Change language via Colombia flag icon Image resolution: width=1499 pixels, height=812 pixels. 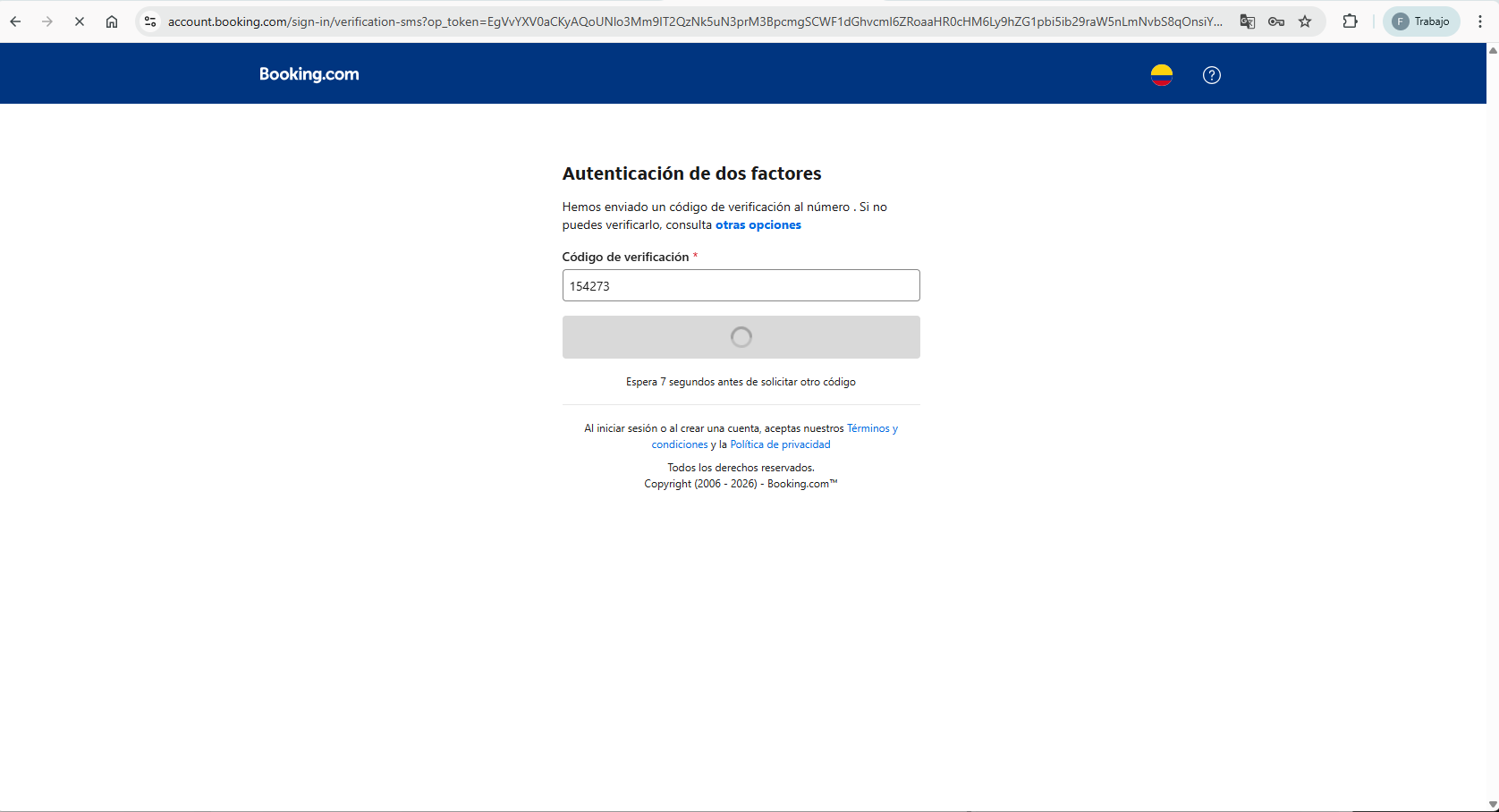1162,75
